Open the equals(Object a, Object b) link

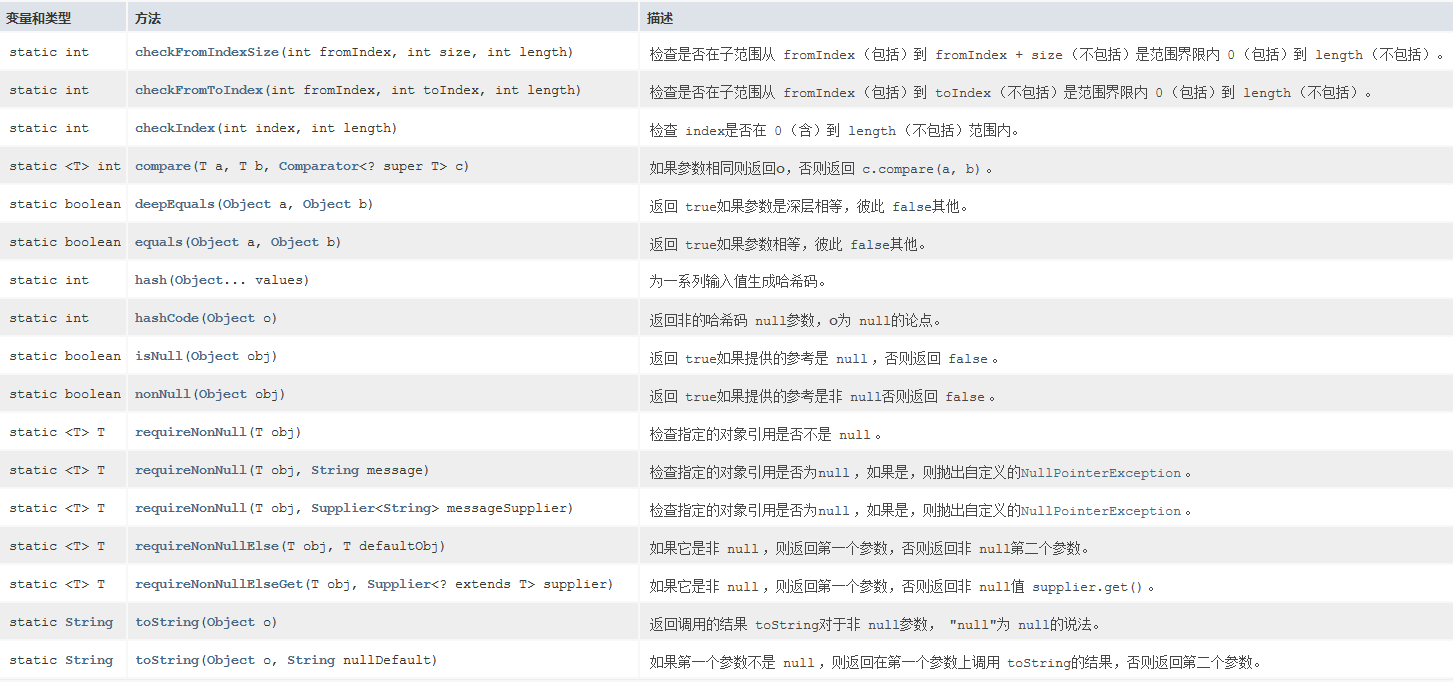tap(157, 242)
